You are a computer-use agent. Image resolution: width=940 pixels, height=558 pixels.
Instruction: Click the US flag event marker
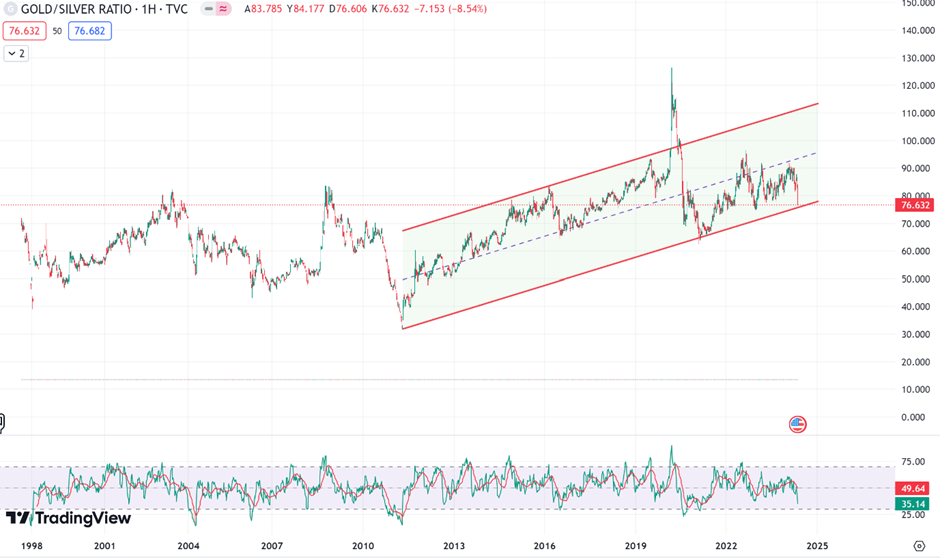pyautogui.click(x=797, y=424)
